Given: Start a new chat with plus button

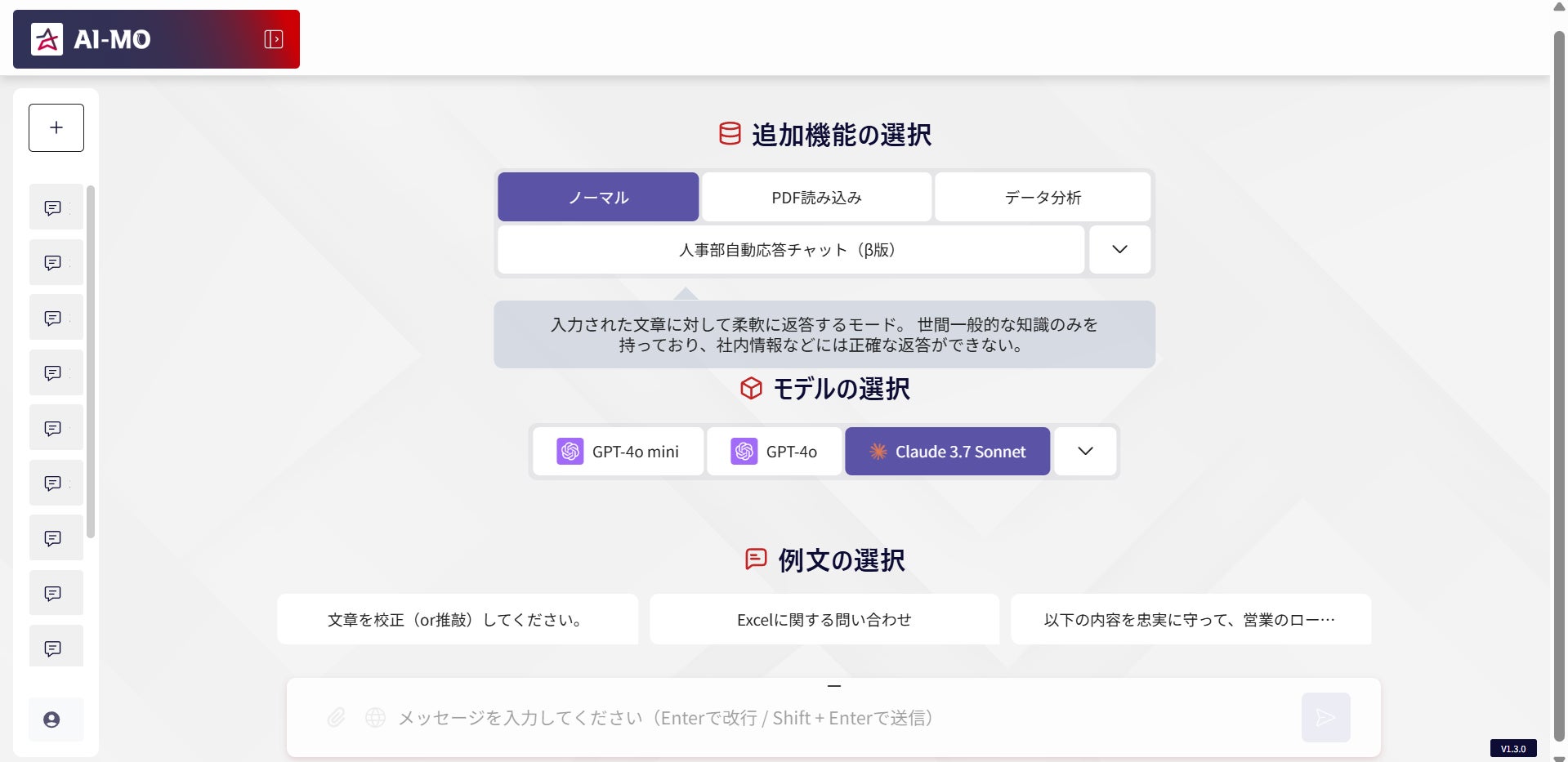Looking at the screenshot, I should coord(56,127).
